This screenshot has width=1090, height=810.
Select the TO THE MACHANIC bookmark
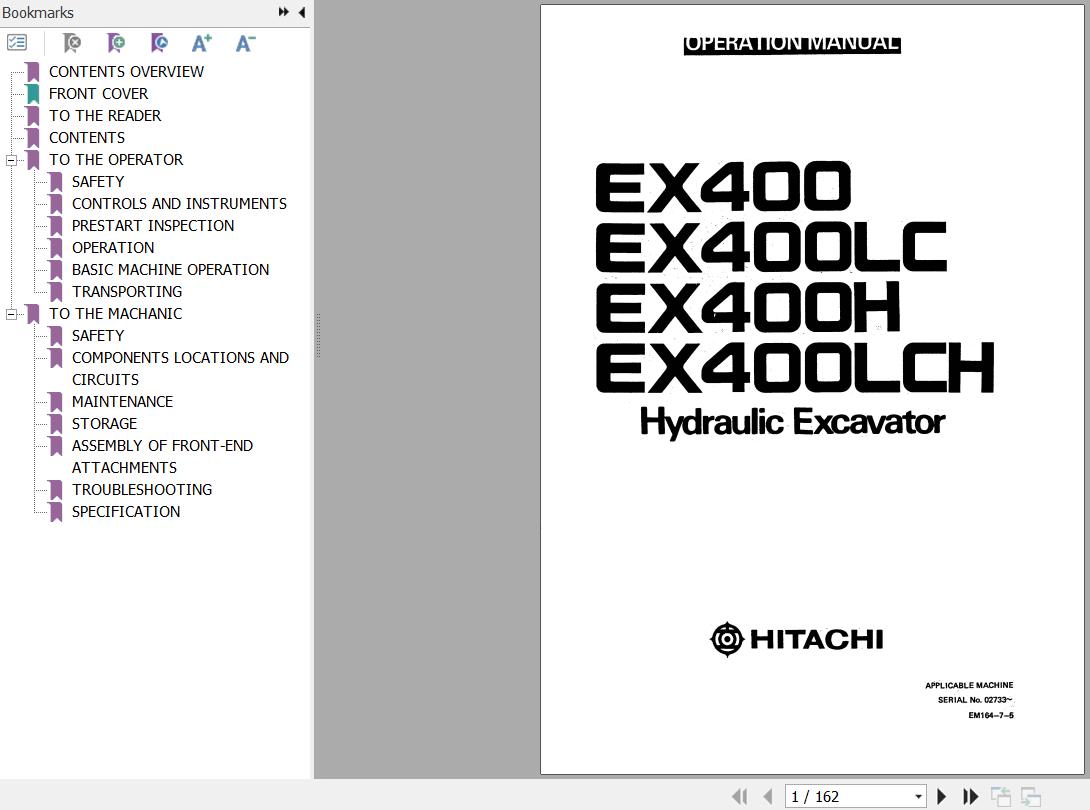tap(115, 314)
